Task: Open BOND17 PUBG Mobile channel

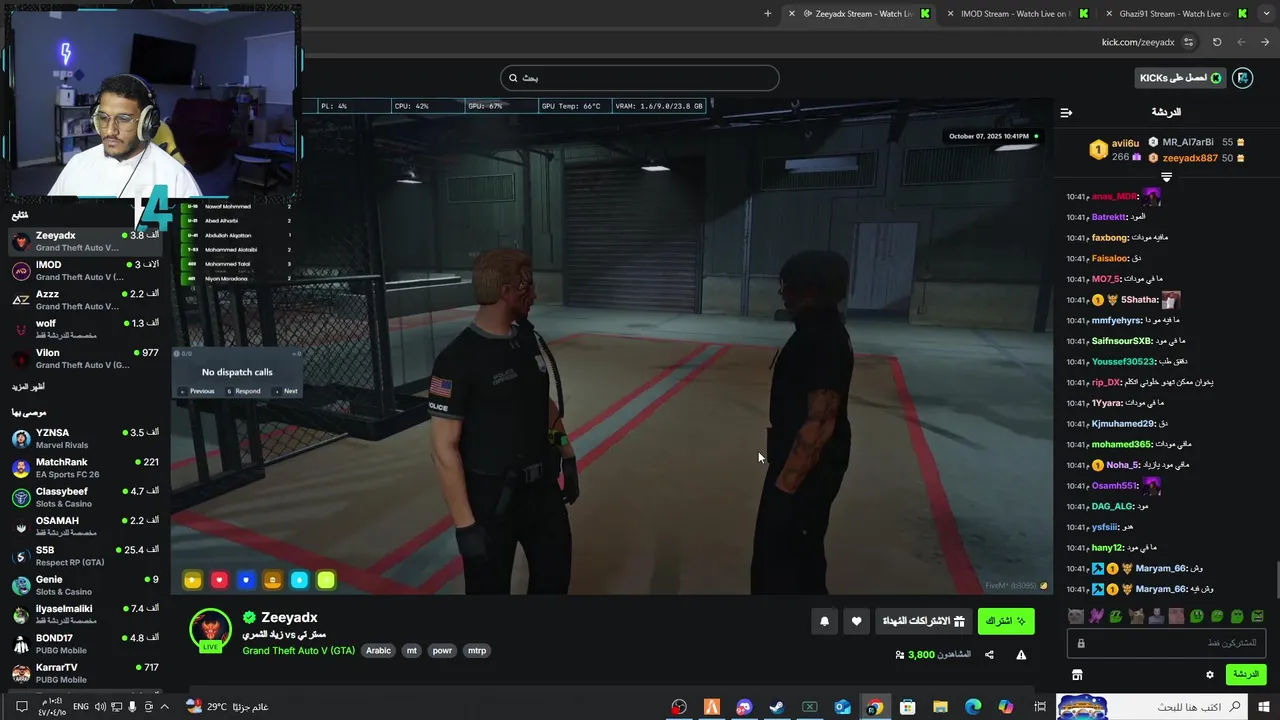Action: coord(85,644)
